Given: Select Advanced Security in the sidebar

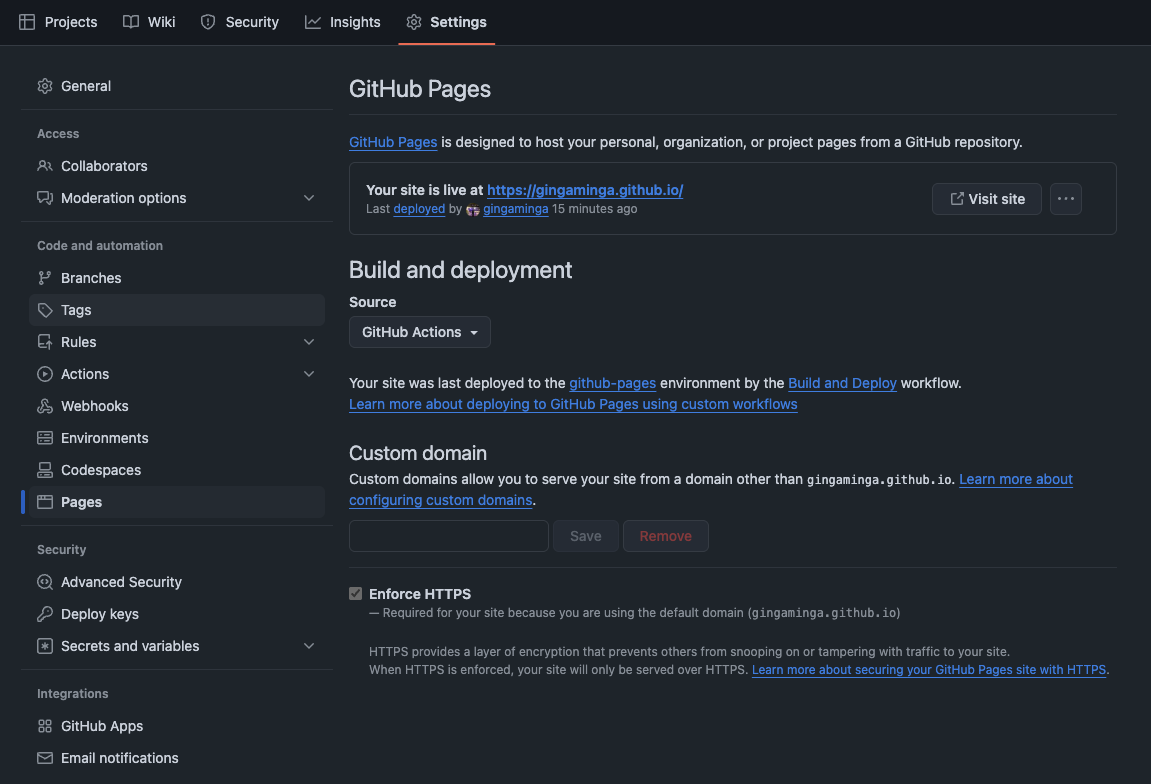Looking at the screenshot, I should coord(177,582).
